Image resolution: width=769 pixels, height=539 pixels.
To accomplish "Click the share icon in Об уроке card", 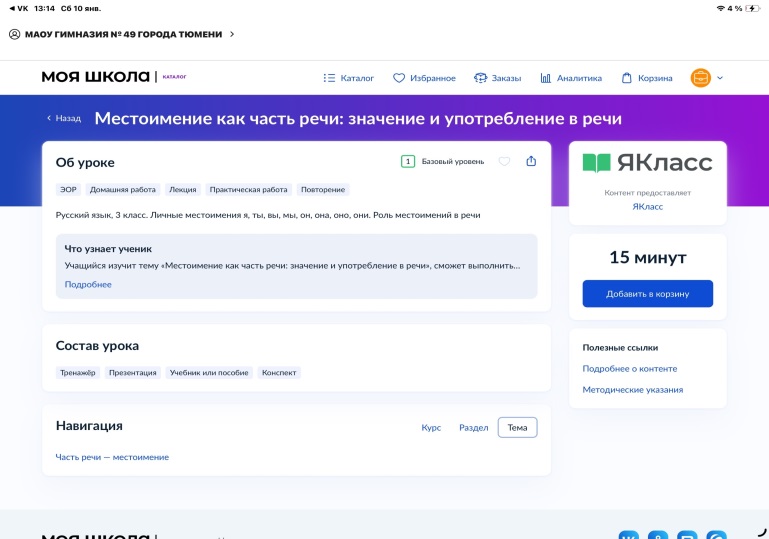I will tap(531, 161).
